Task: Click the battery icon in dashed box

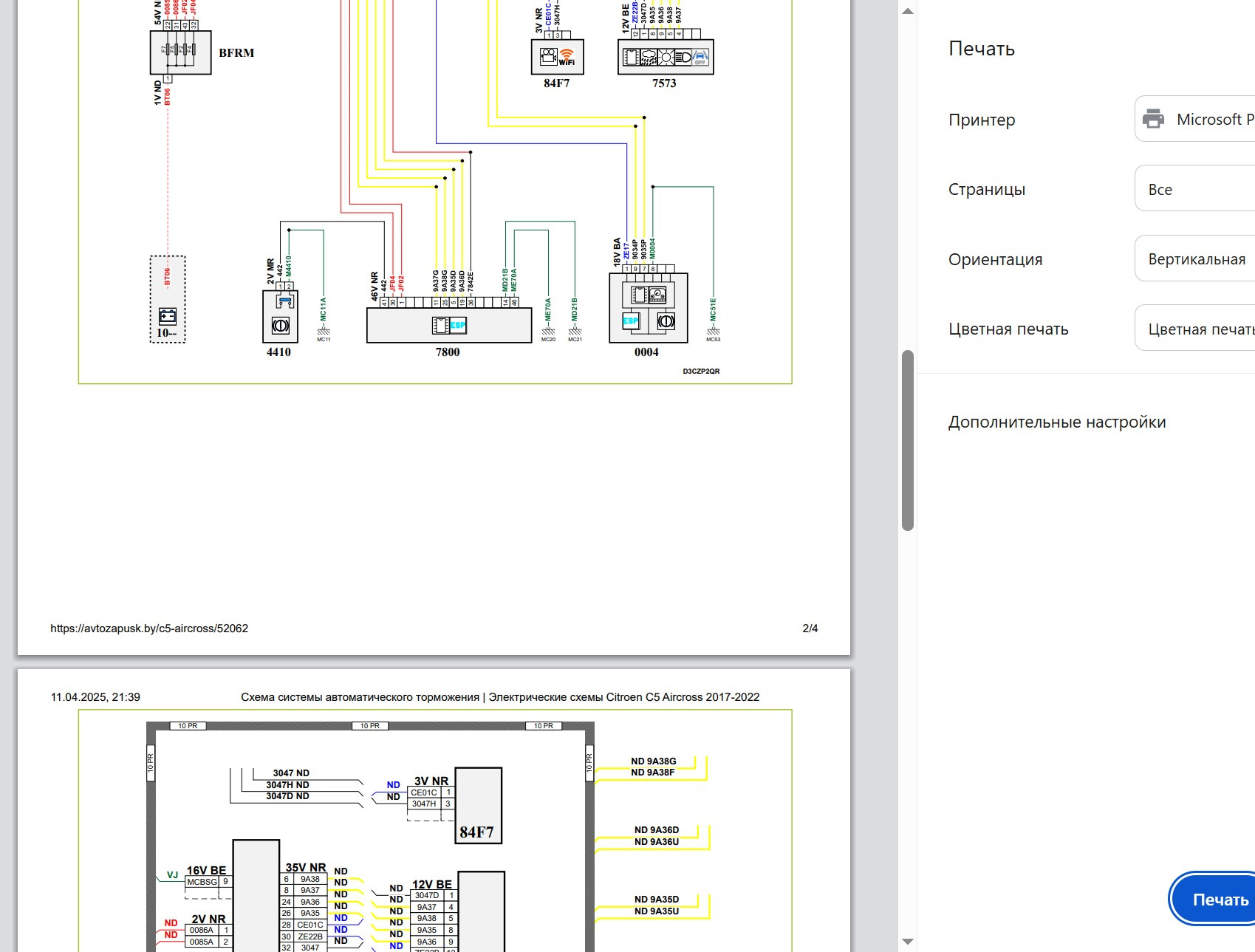Action: 168,317
